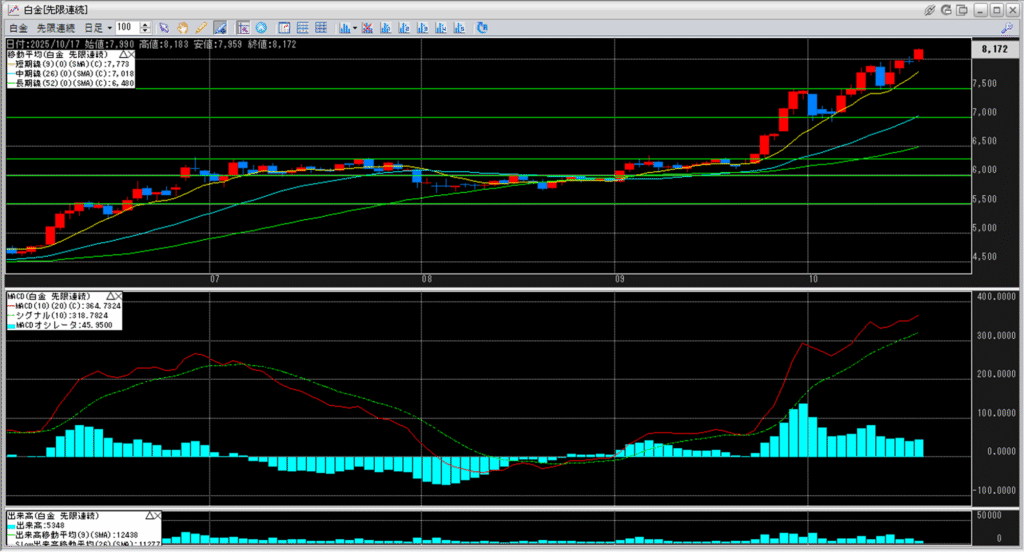The image size is (1024, 552).
Task: Activate the hand pan tool
Action: click(x=183, y=27)
